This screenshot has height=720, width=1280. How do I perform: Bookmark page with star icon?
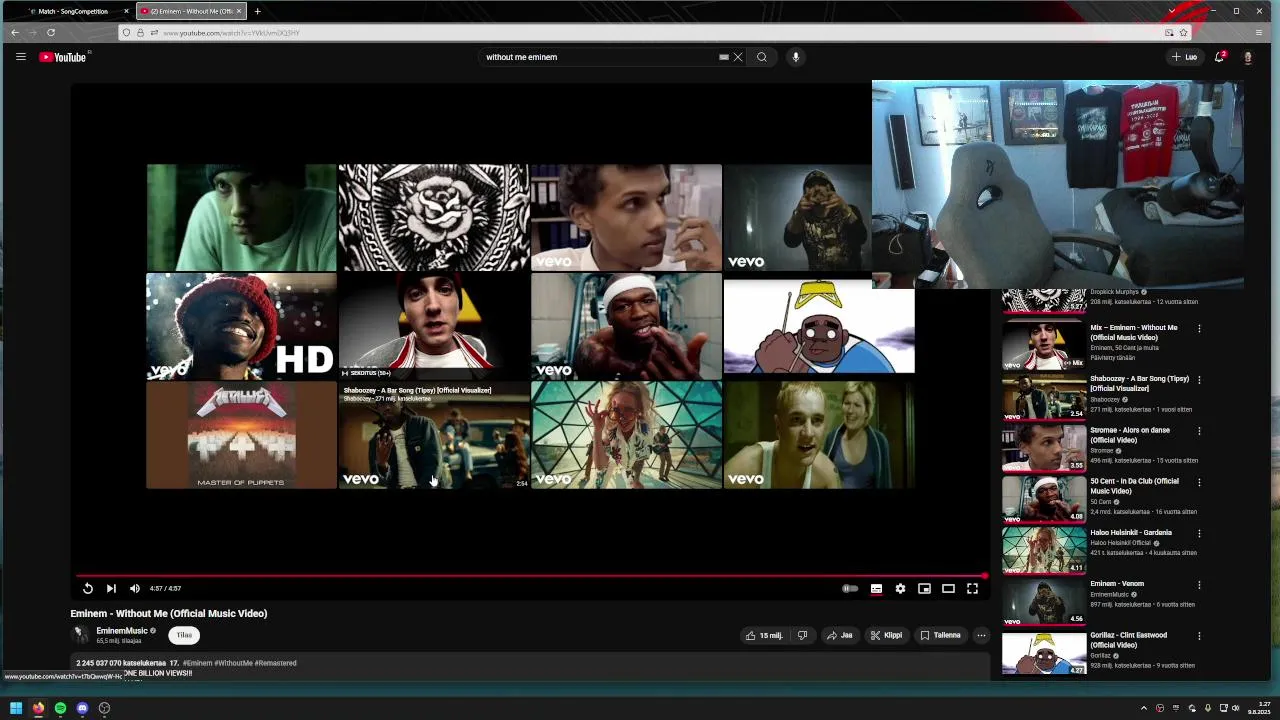1183,33
